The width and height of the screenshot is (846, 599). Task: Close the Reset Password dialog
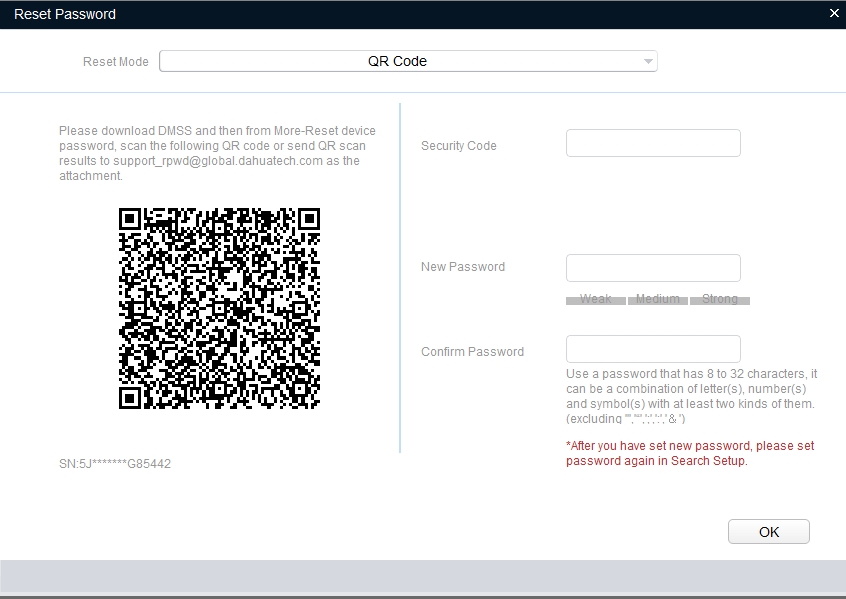click(834, 14)
